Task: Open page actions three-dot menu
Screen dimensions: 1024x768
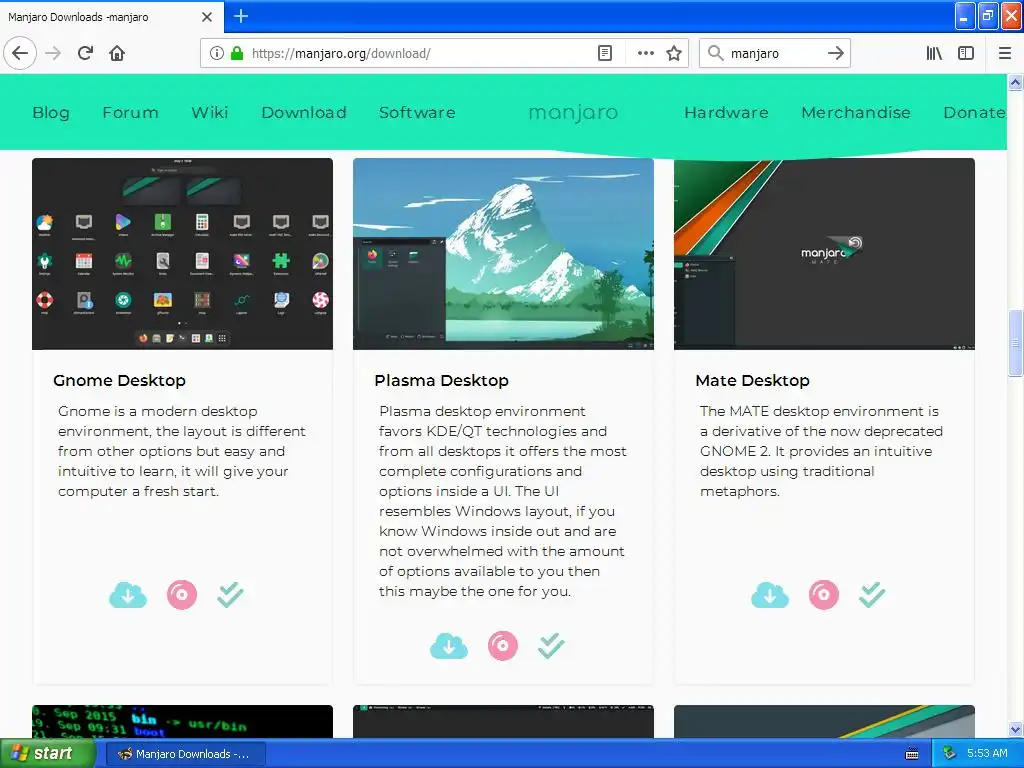Action: click(x=645, y=54)
